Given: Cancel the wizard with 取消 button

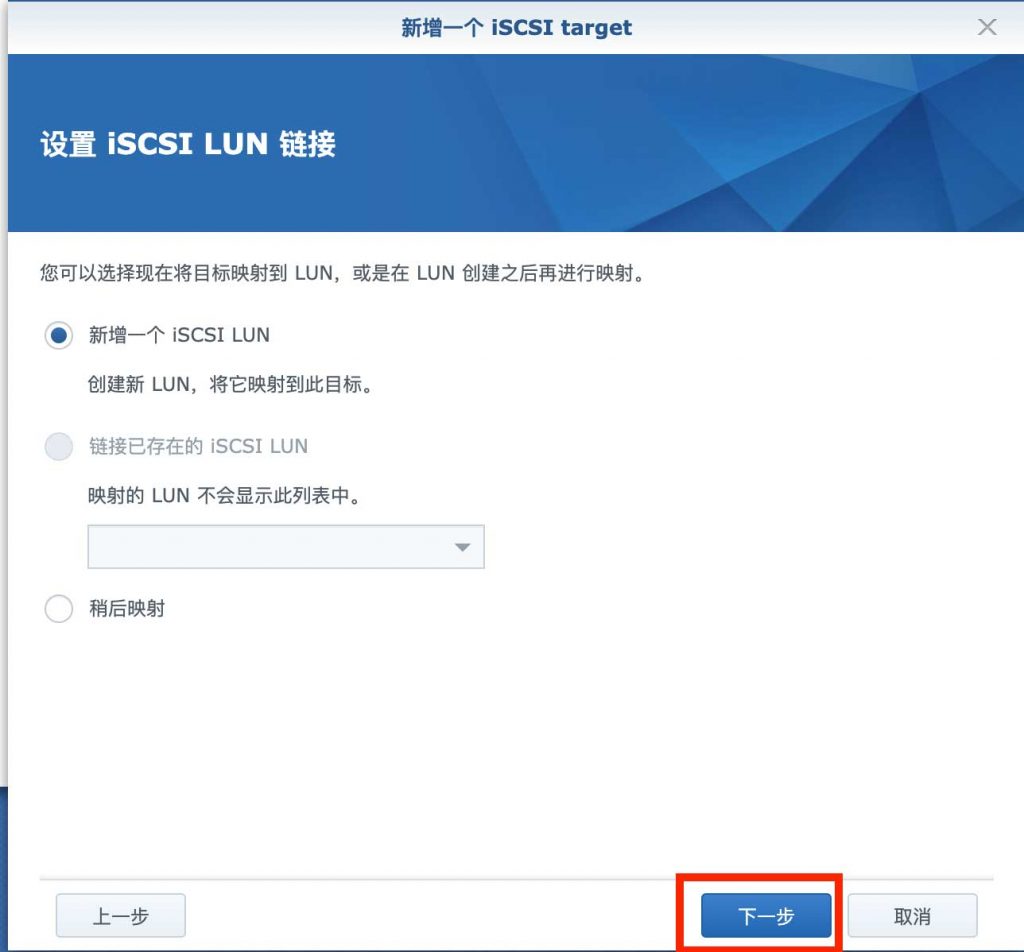Looking at the screenshot, I should [912, 916].
